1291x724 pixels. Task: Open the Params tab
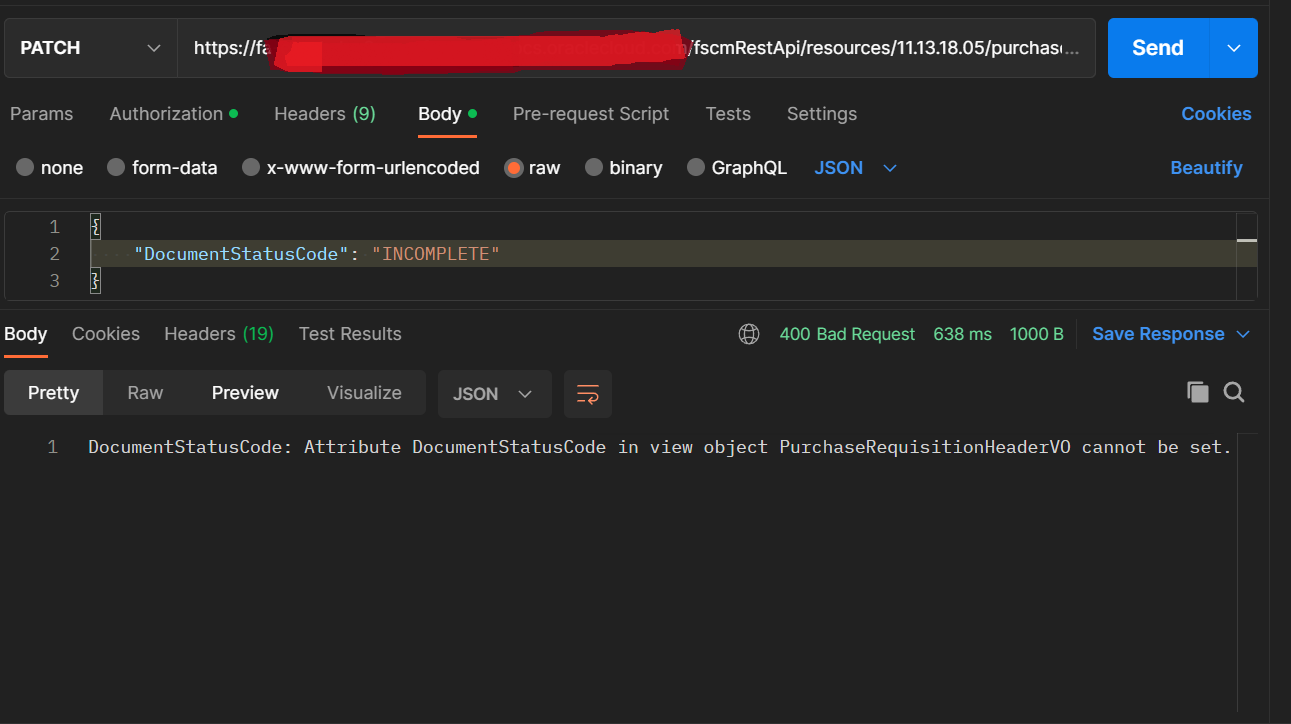click(41, 114)
